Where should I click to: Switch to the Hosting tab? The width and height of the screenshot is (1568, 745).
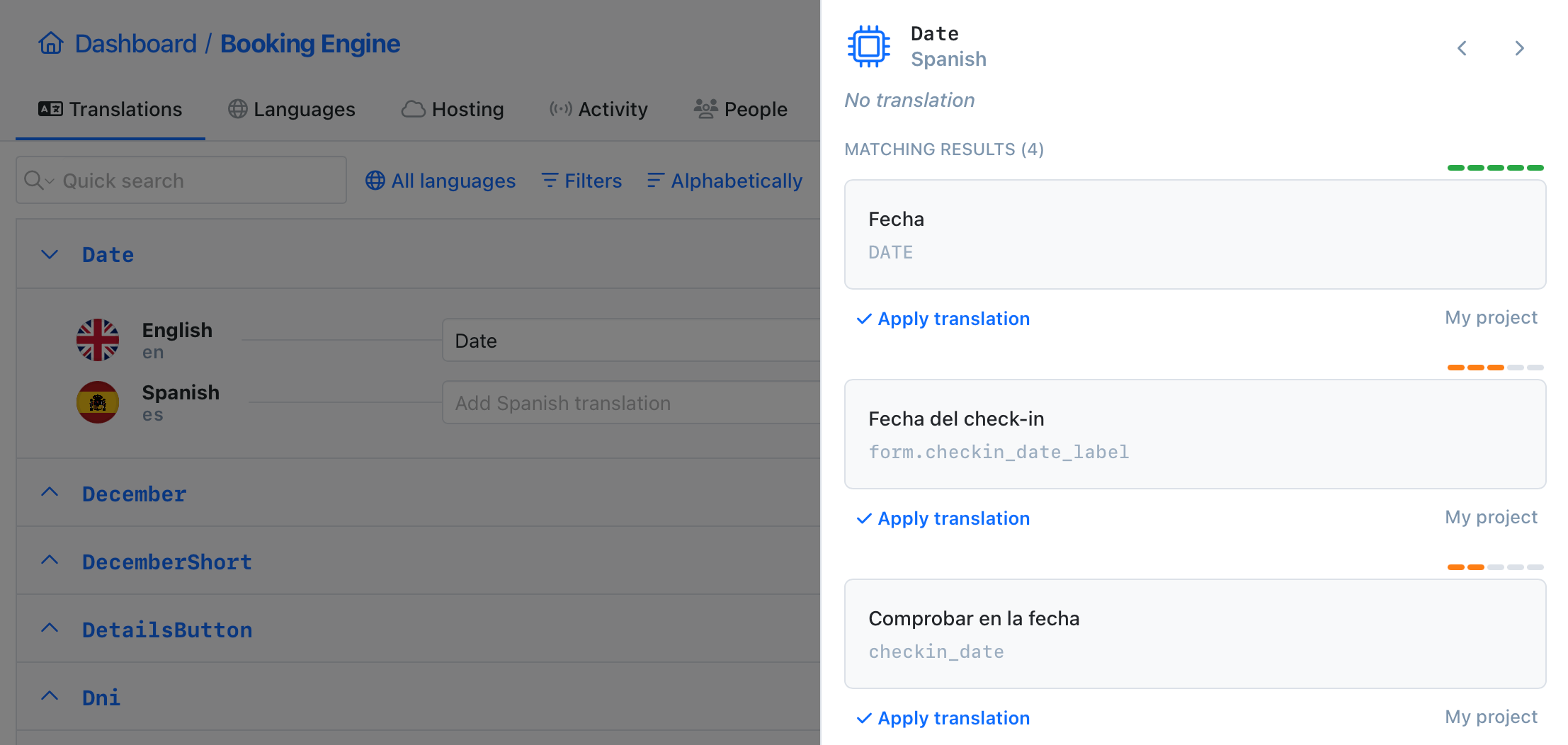453,109
